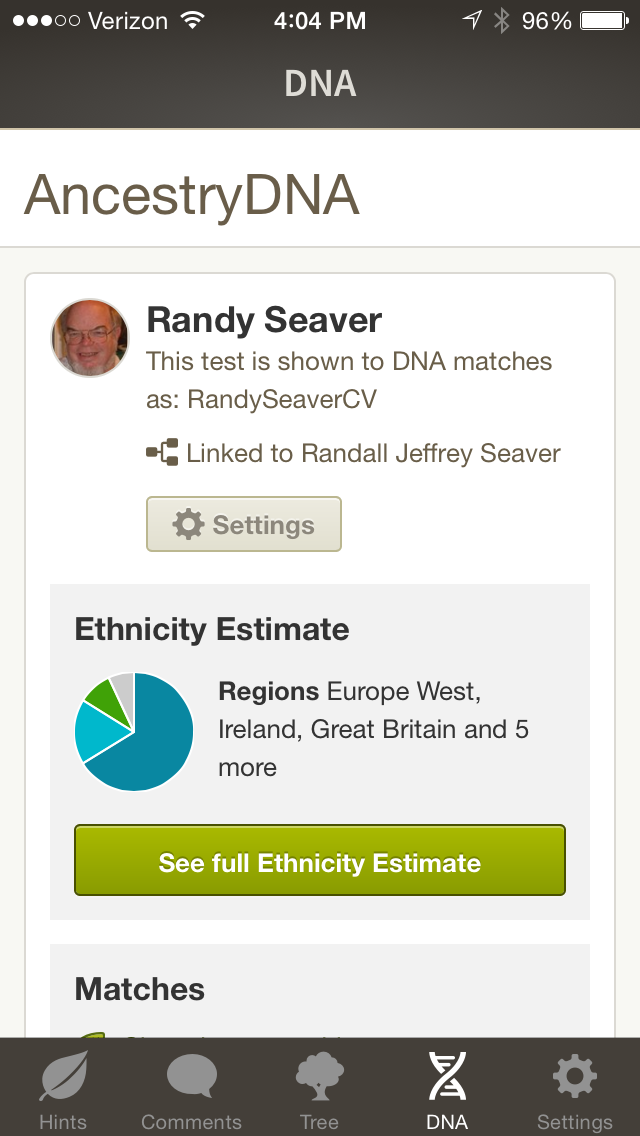
Task: Click the linked-tree icon beside Randall Jeffrey Seaver
Action: [x=163, y=452]
